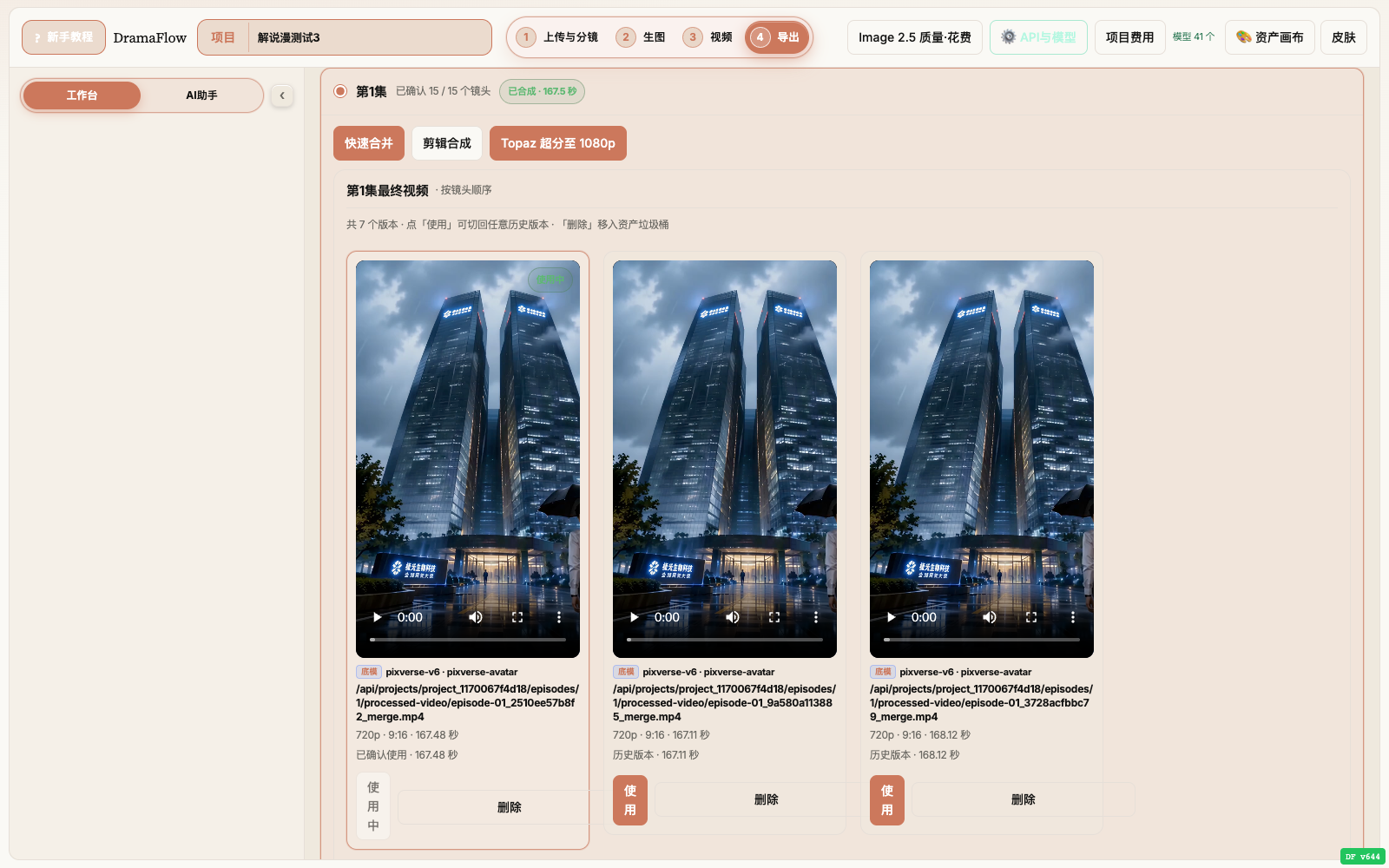Click the 快速合并 button
This screenshot has width=1389, height=868.
coord(369,143)
